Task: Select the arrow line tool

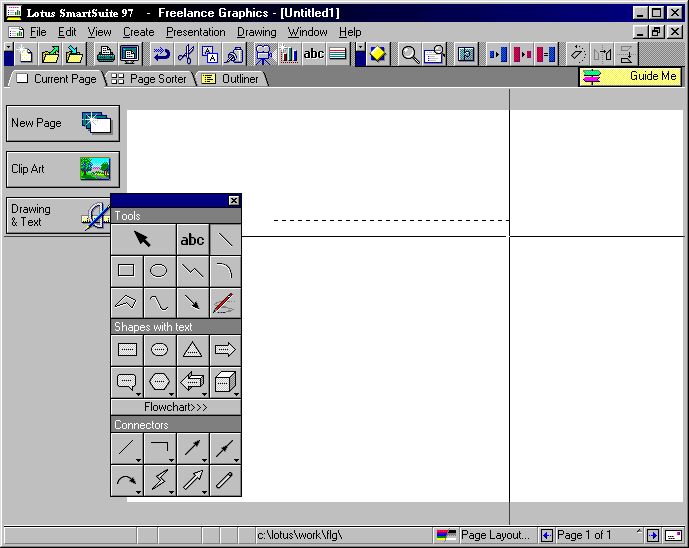Action: [192, 303]
